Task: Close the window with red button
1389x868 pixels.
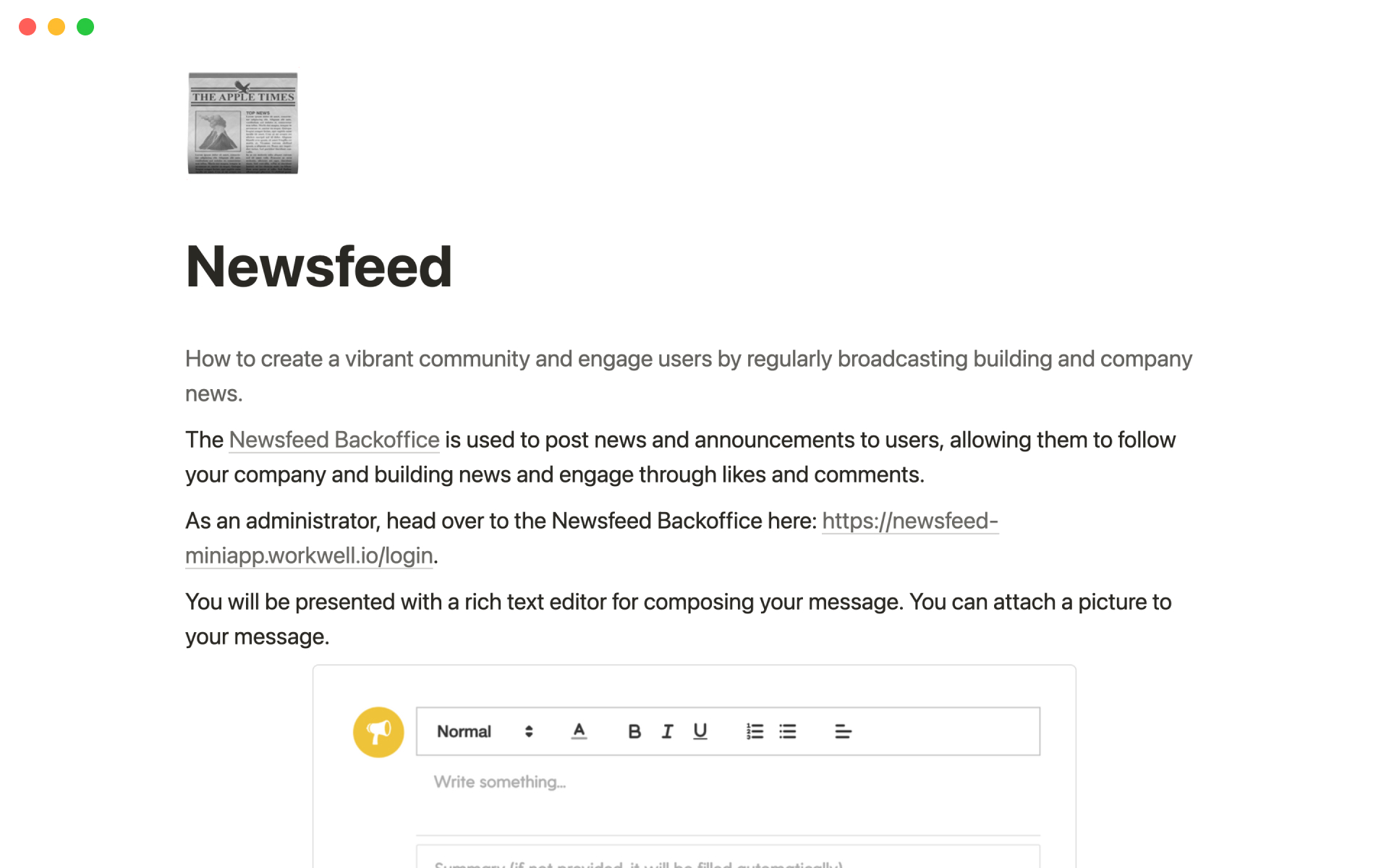Action: click(x=27, y=27)
